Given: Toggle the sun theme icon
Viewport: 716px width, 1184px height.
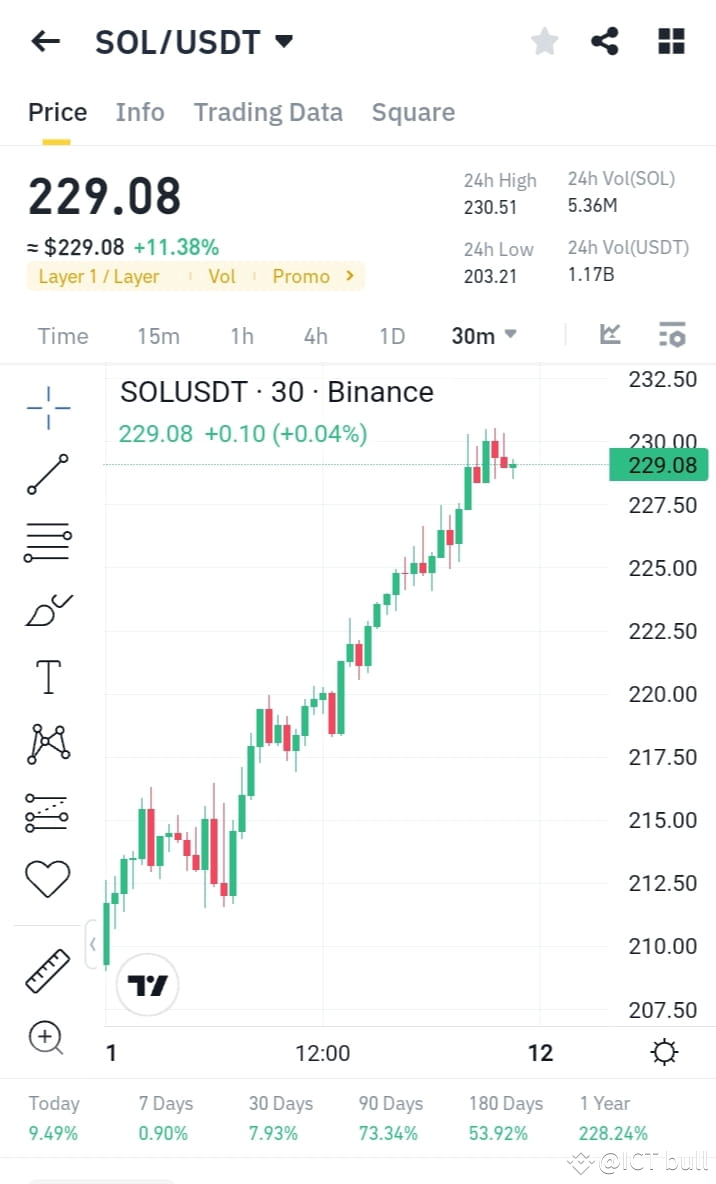Looking at the screenshot, I should coord(663,1052).
